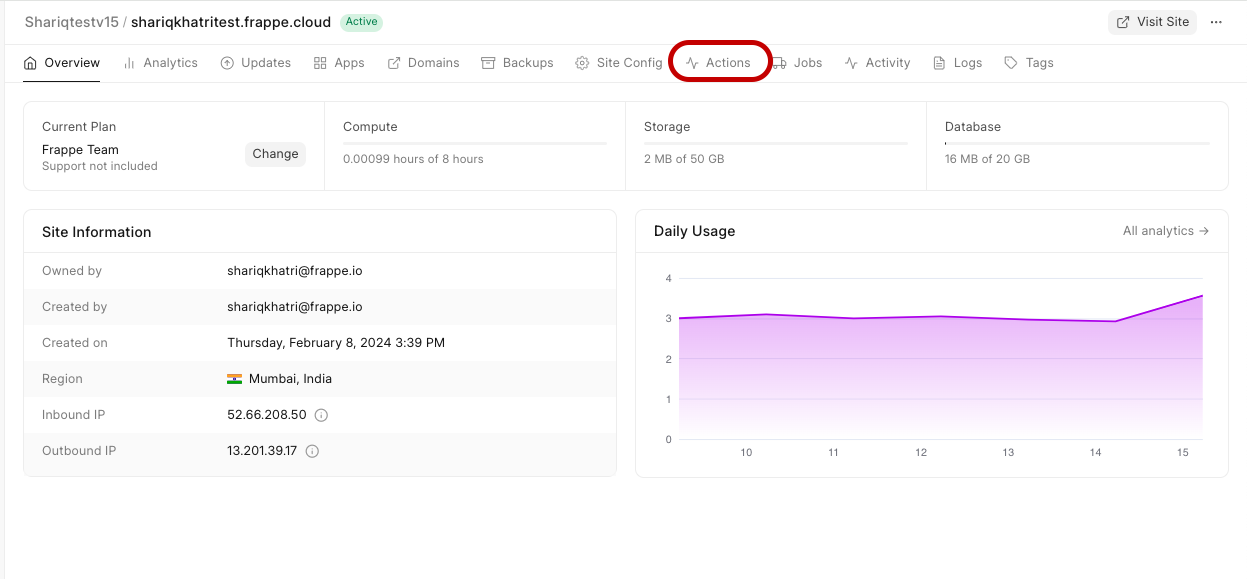Click the Shariqtestv15 breadcrumb link
This screenshot has height=579, width=1247.
[x=71, y=22]
